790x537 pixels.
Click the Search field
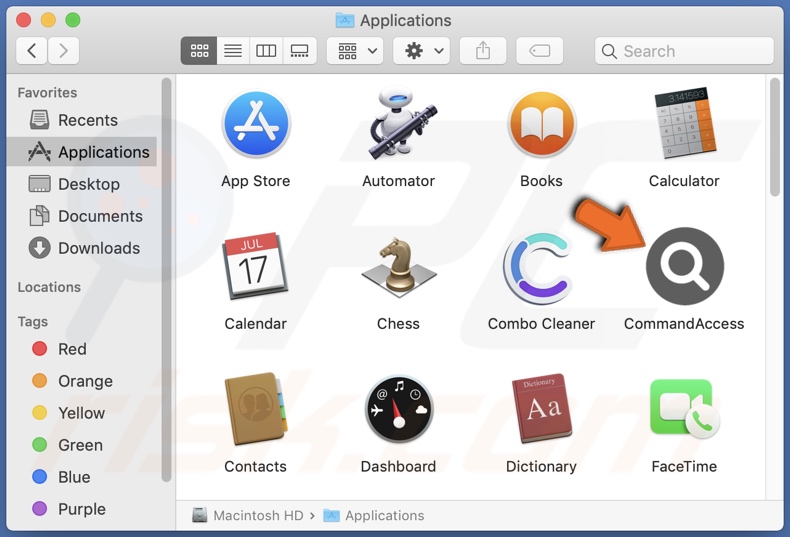[x=684, y=51]
